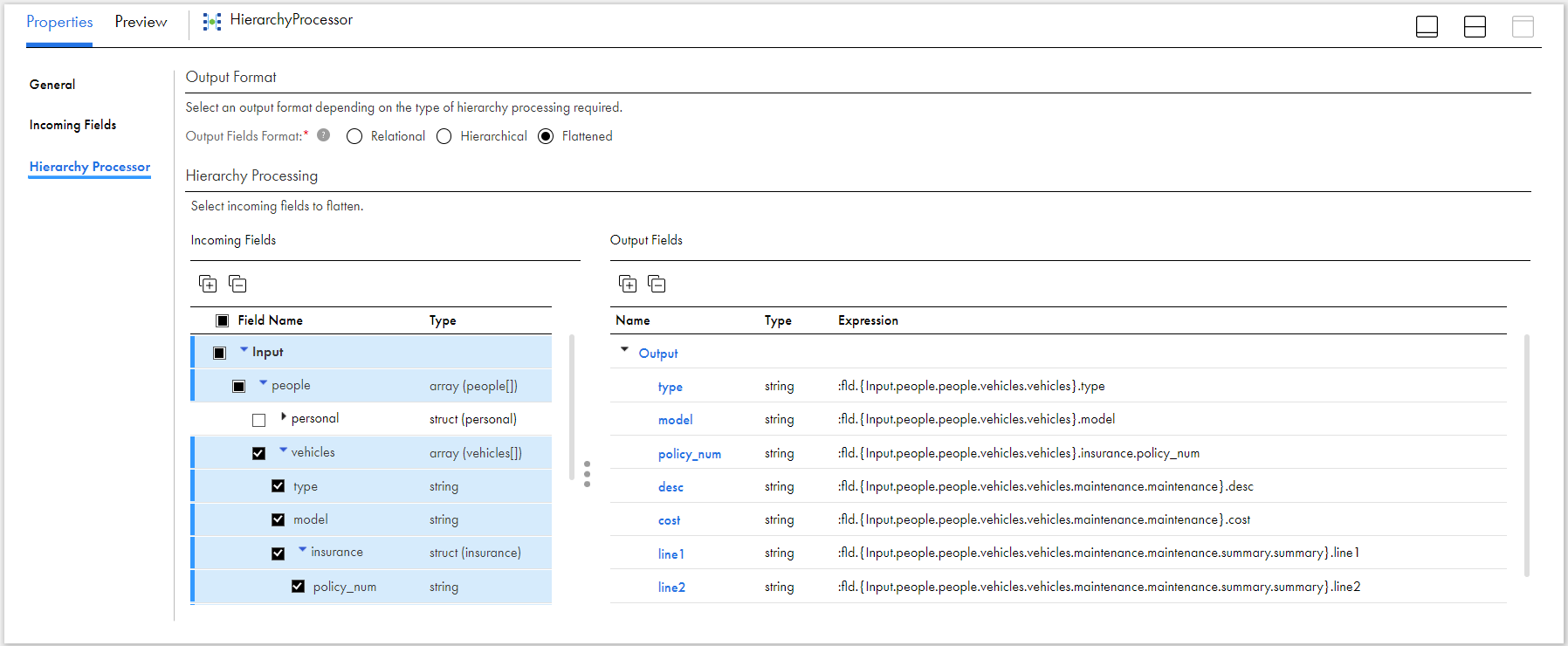The width and height of the screenshot is (1568, 646).
Task: Toggle the Input row checkbox
Action: tap(220, 353)
